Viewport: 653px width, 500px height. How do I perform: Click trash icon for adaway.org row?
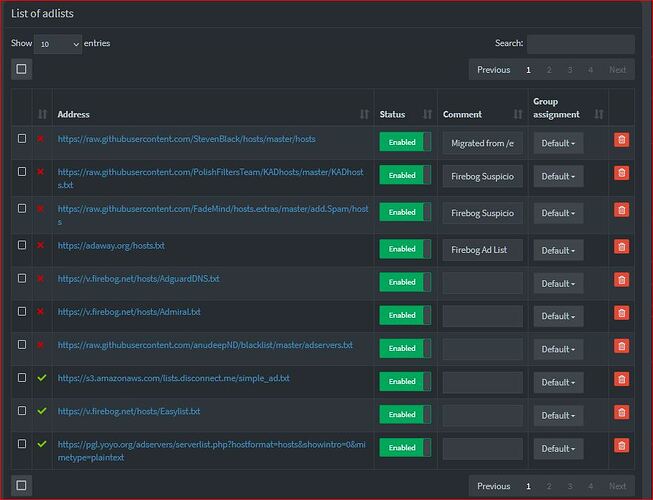click(x=620, y=249)
